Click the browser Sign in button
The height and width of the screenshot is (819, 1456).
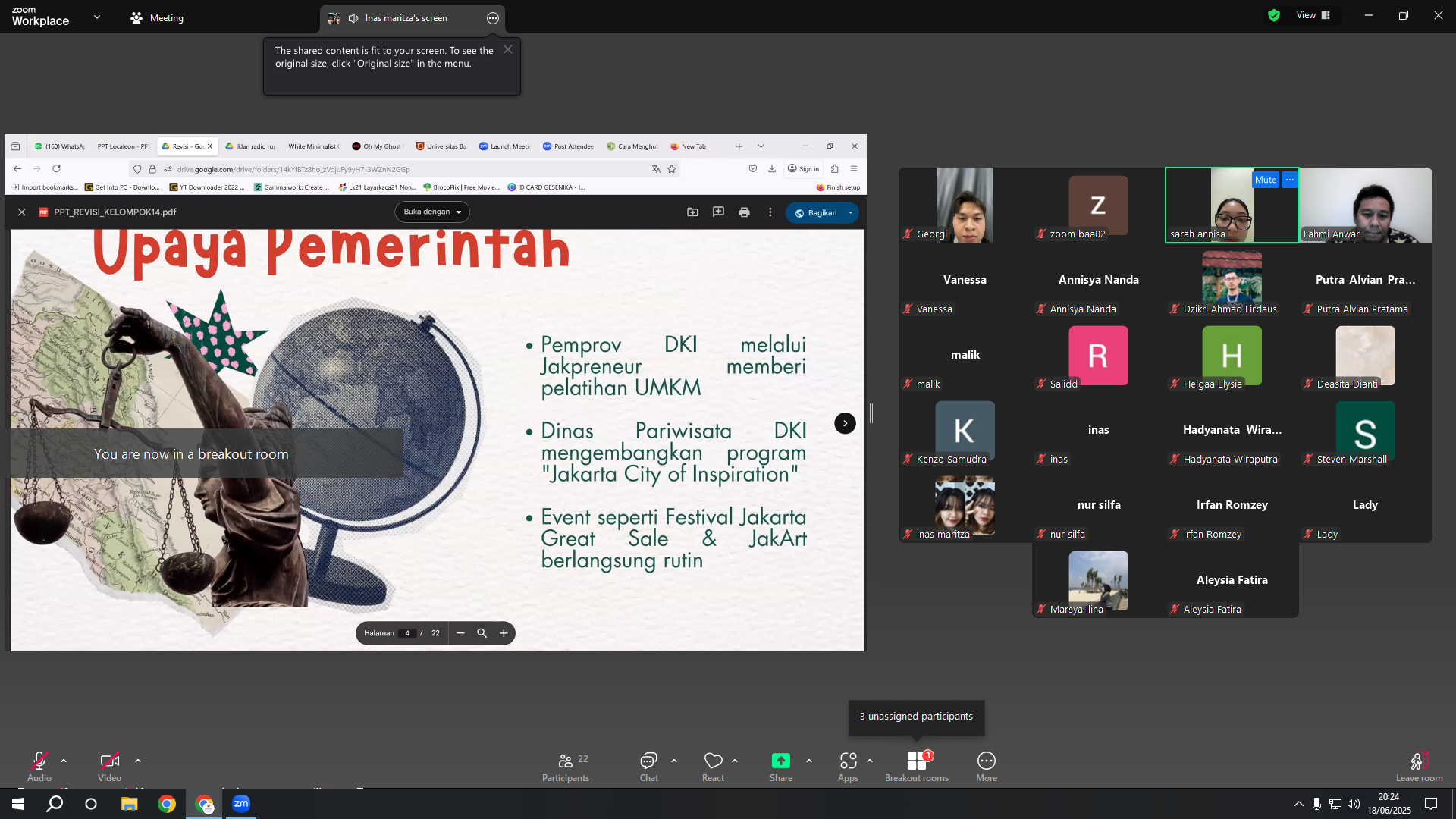click(x=803, y=169)
